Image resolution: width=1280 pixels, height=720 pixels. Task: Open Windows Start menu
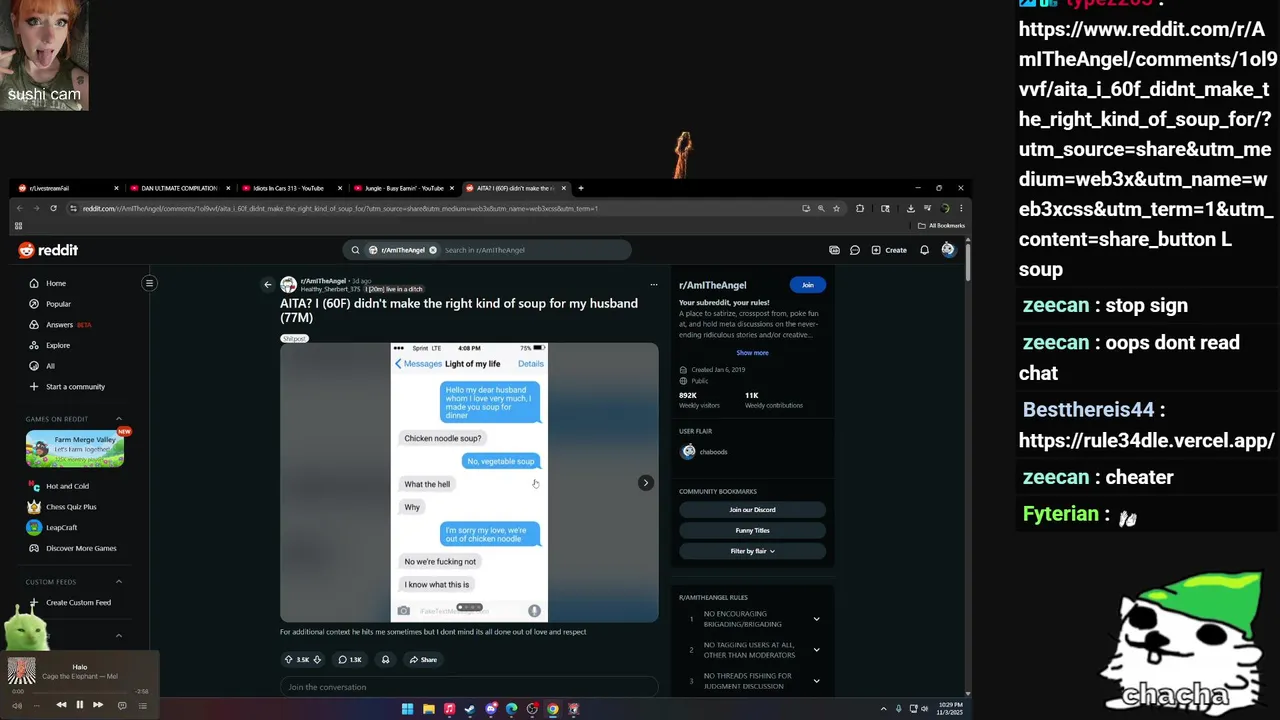click(407, 709)
